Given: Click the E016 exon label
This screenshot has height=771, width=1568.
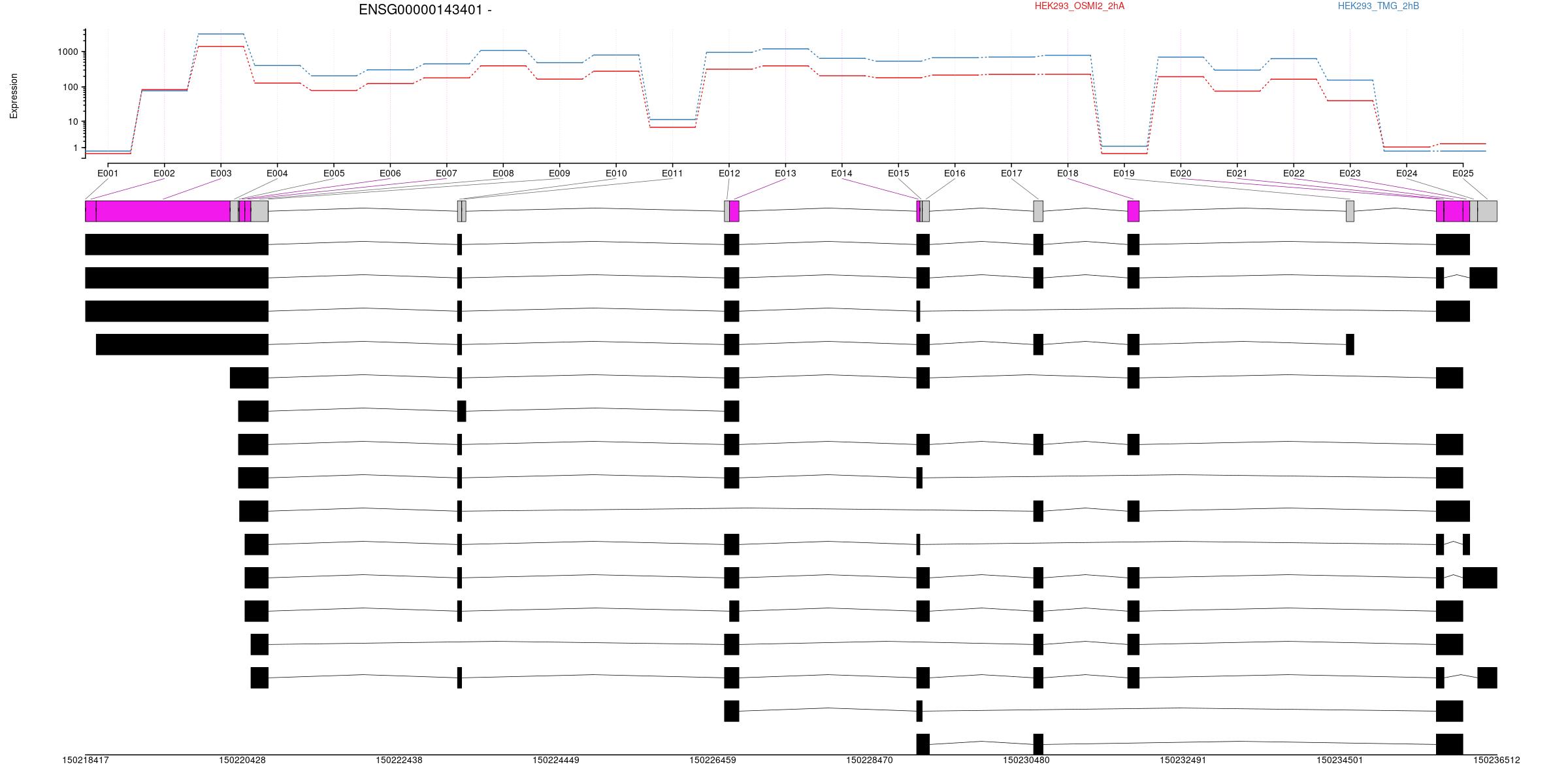Looking at the screenshot, I should pos(955,174).
